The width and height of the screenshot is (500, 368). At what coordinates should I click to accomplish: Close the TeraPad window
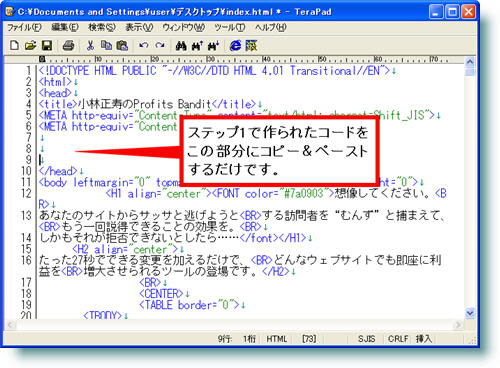pos(469,12)
